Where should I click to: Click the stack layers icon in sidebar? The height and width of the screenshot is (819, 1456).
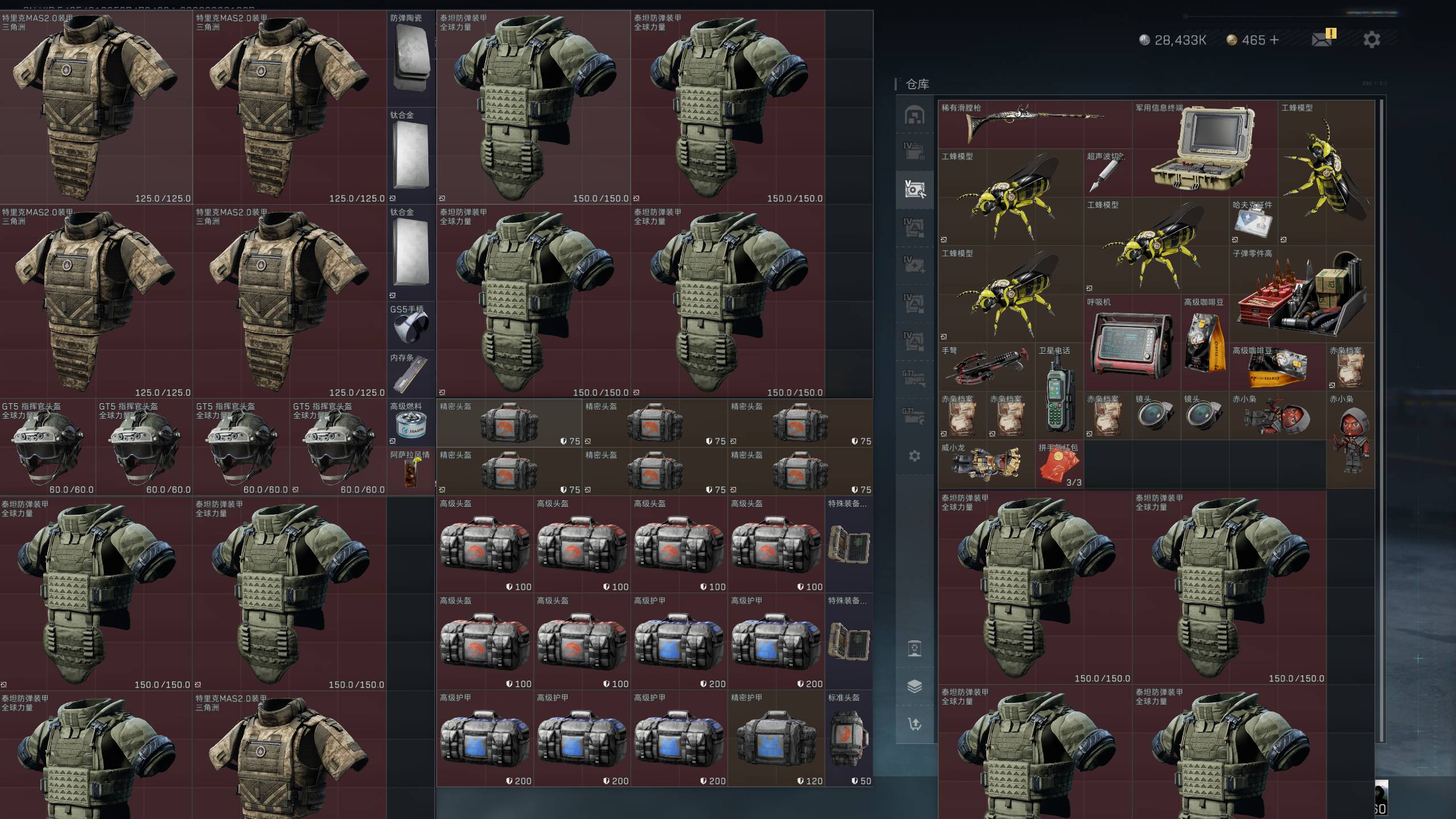tap(914, 686)
